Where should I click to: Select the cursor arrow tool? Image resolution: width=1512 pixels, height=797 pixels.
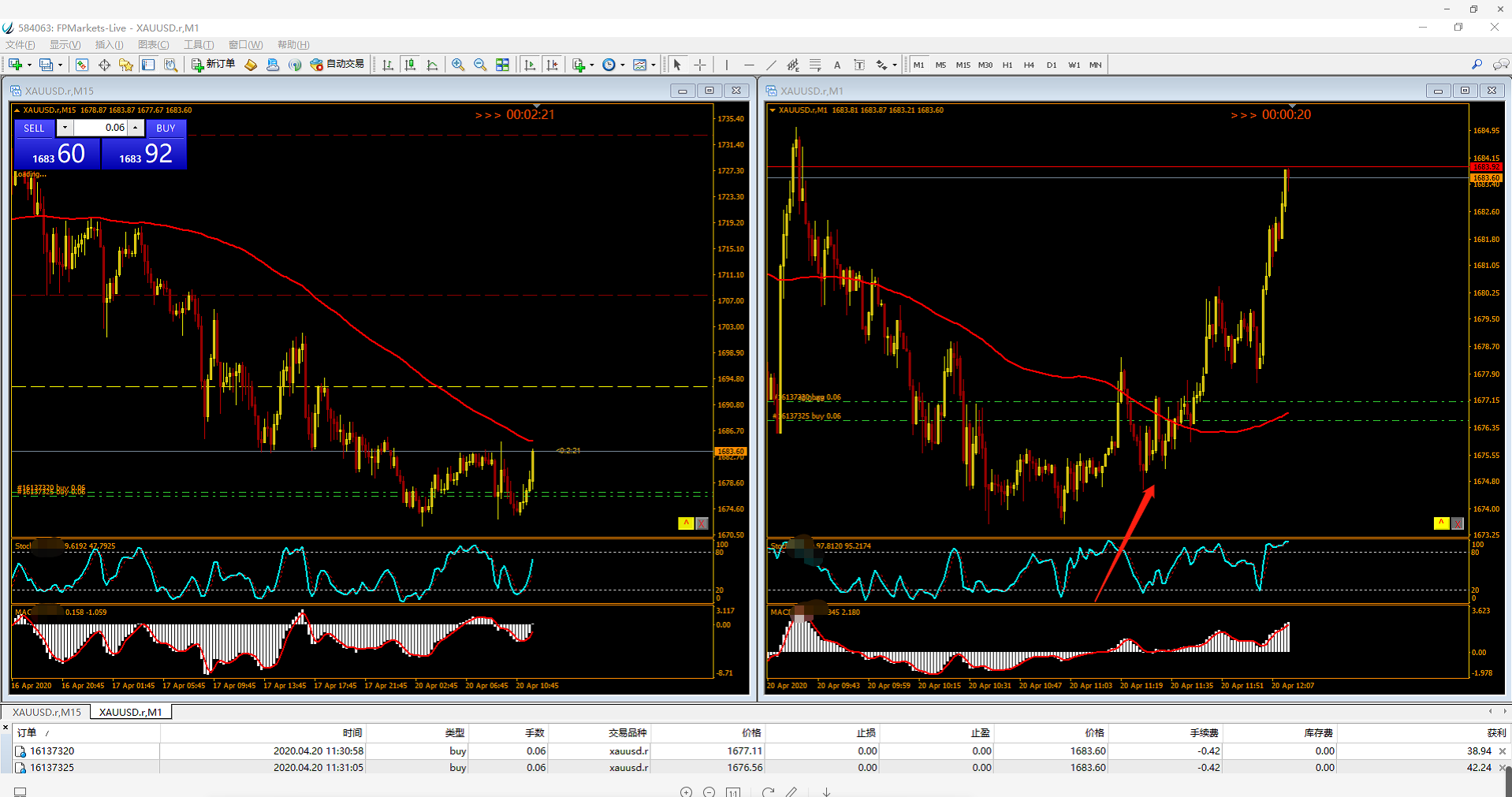(677, 65)
